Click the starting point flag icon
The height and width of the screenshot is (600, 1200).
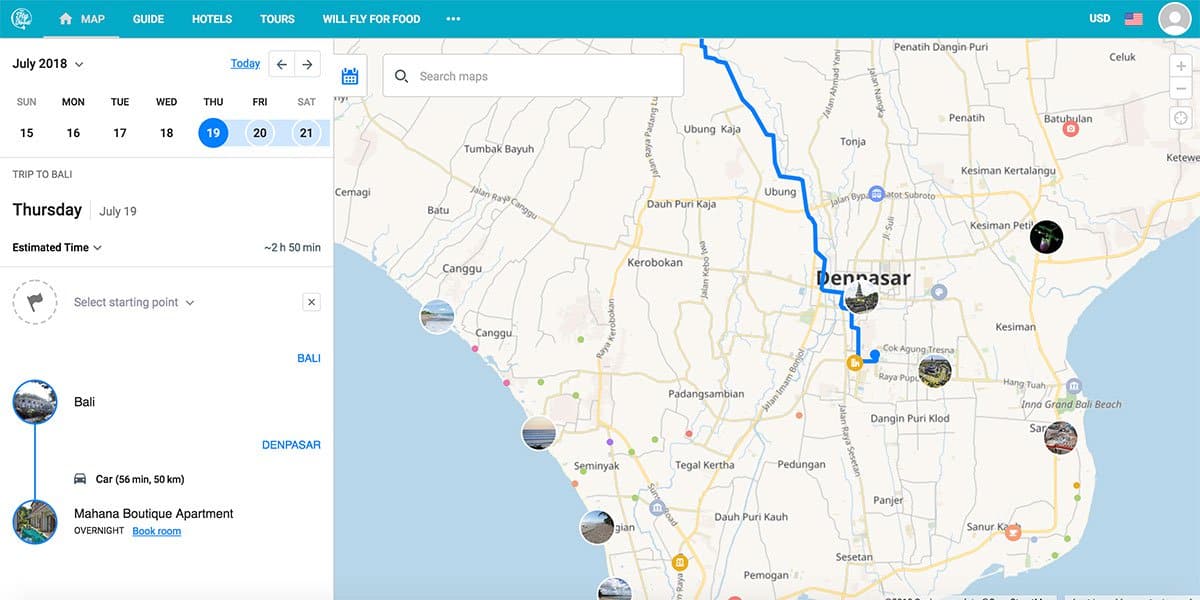35,302
